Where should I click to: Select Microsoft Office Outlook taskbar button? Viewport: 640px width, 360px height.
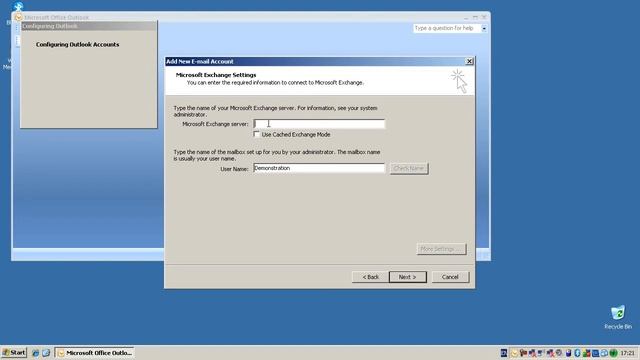95,353
